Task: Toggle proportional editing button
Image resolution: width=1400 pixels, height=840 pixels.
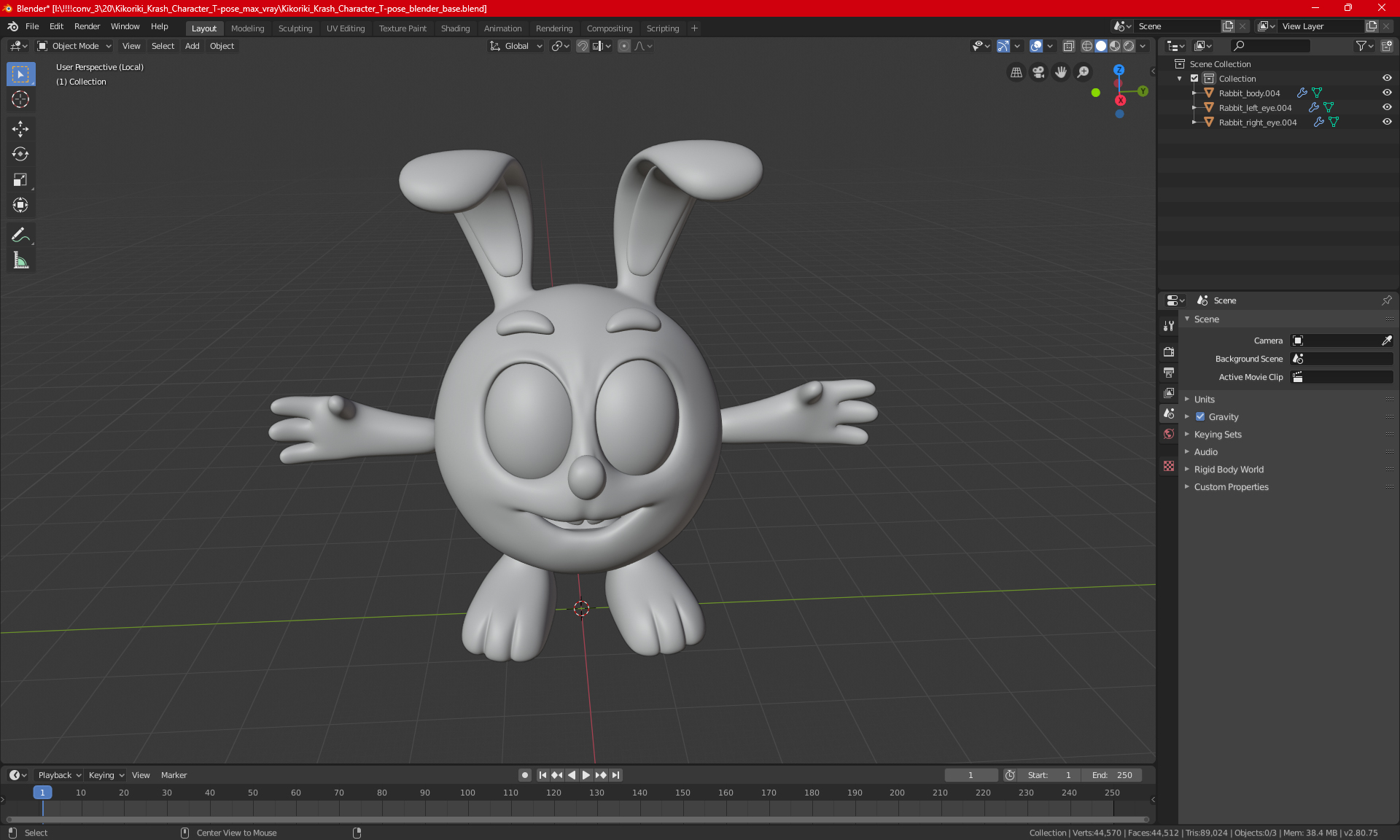Action: click(624, 46)
